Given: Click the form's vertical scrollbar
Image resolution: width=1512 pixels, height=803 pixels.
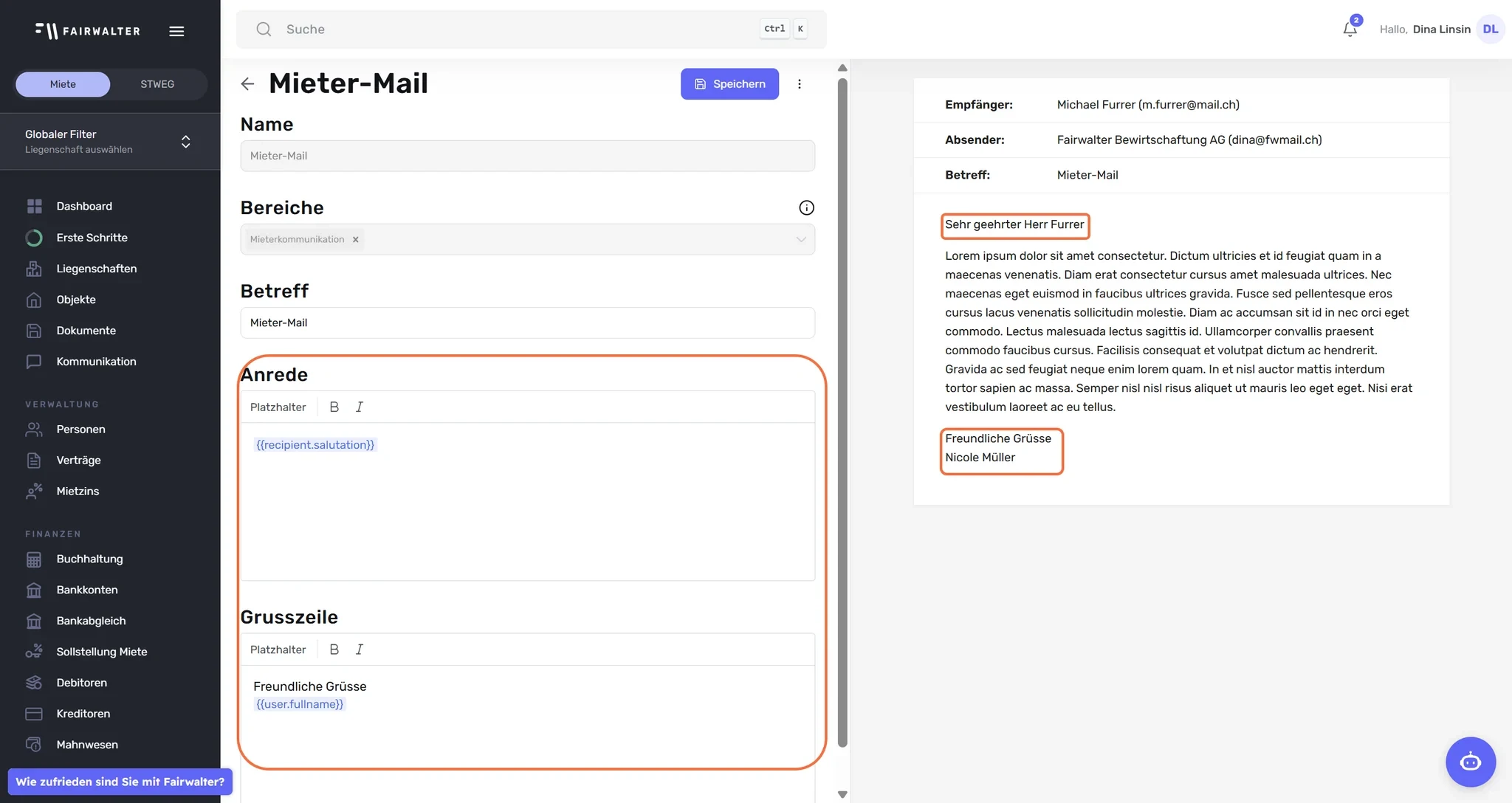Looking at the screenshot, I should (x=842, y=413).
